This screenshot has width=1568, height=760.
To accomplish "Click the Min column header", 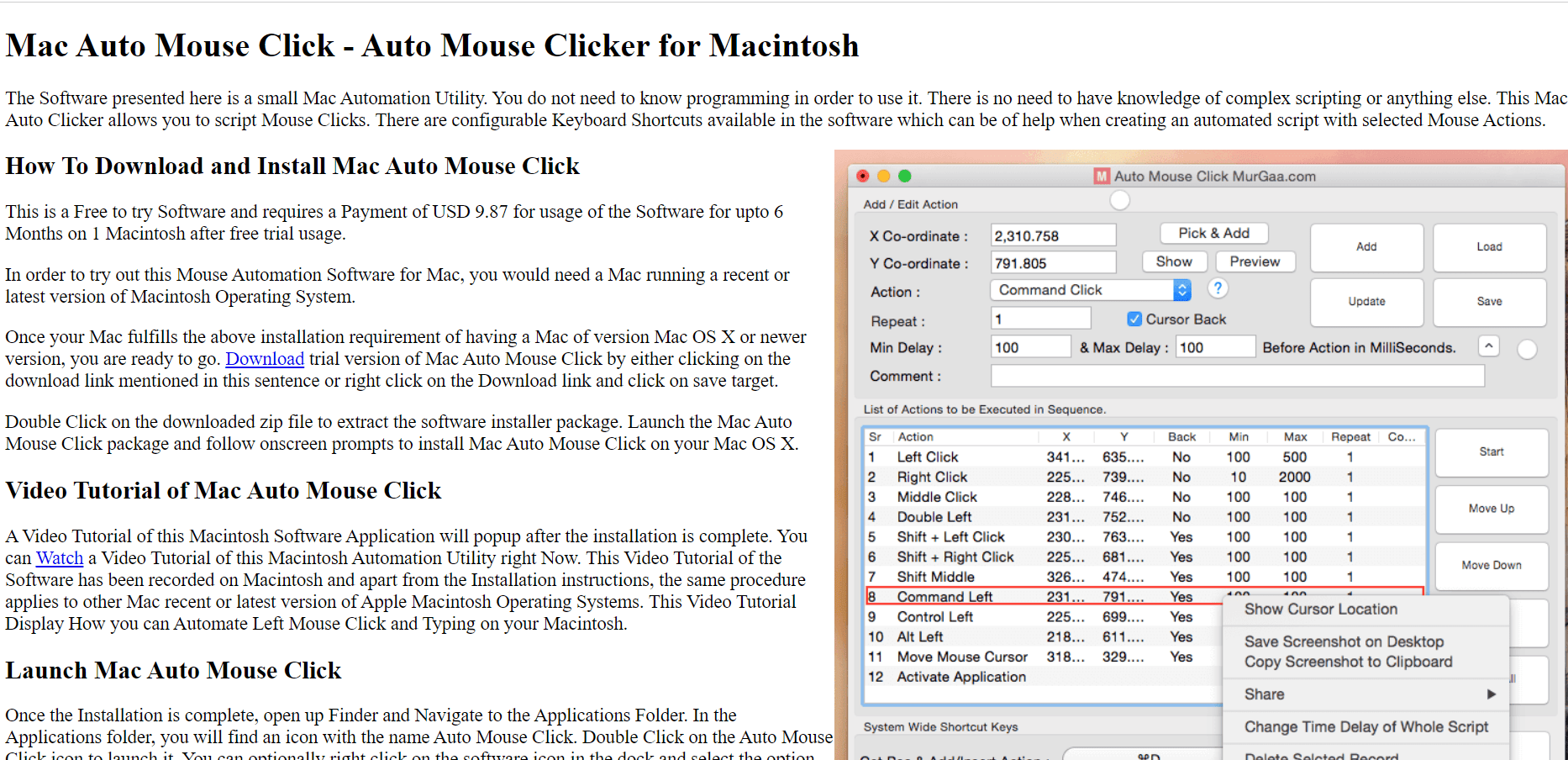I will [1239, 437].
